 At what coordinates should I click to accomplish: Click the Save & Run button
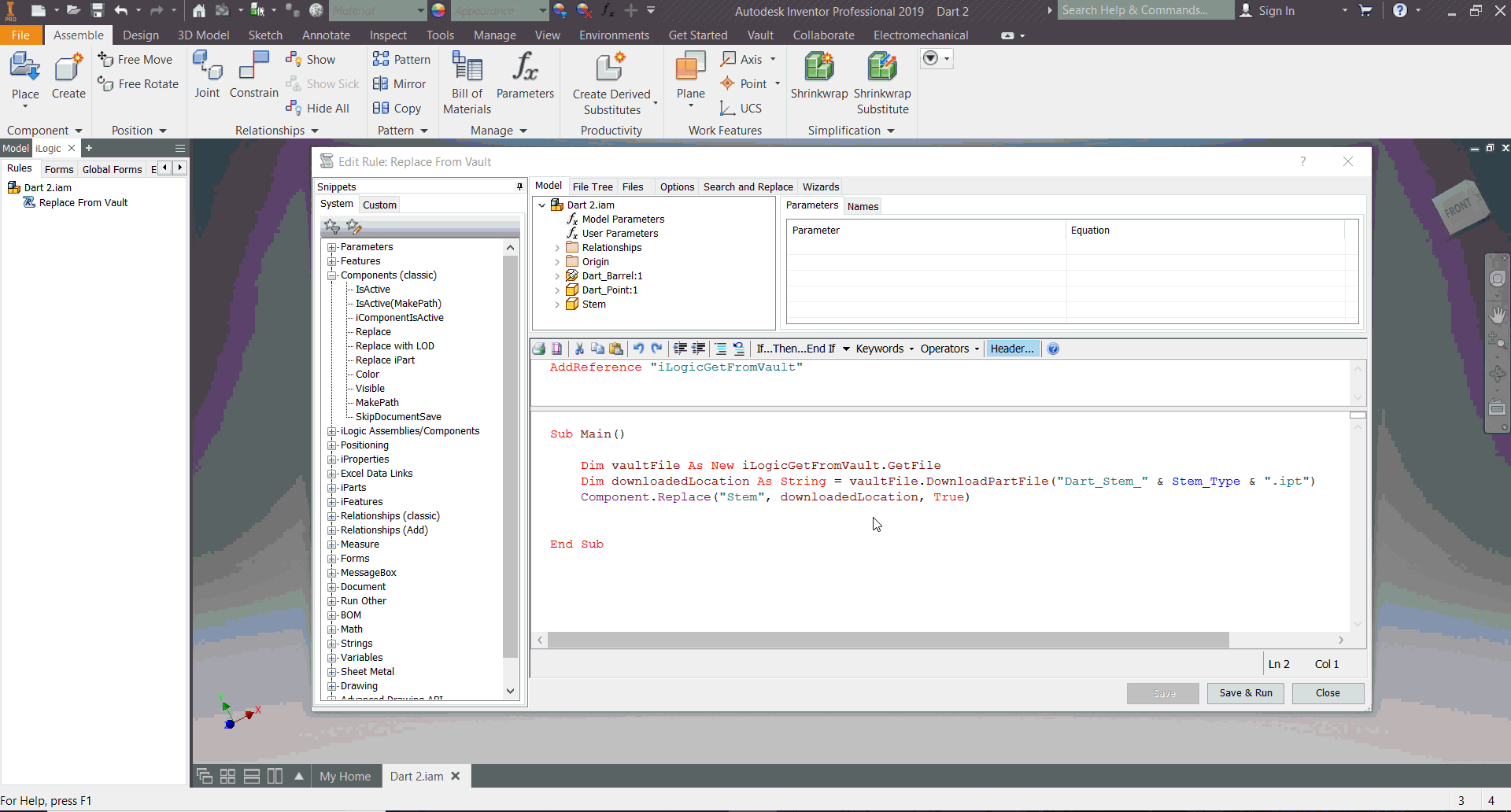(x=1246, y=693)
